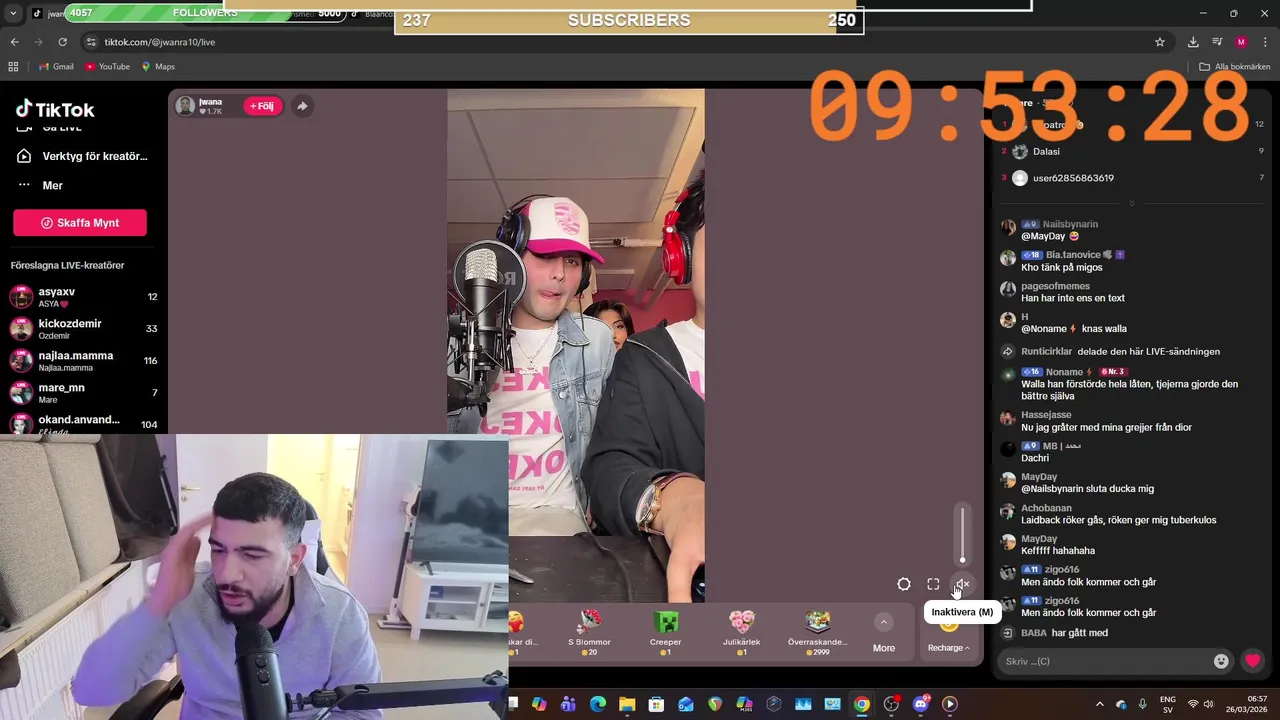This screenshot has width=1280, height=720.
Task: Open Discord from the taskbar
Action: click(920, 704)
